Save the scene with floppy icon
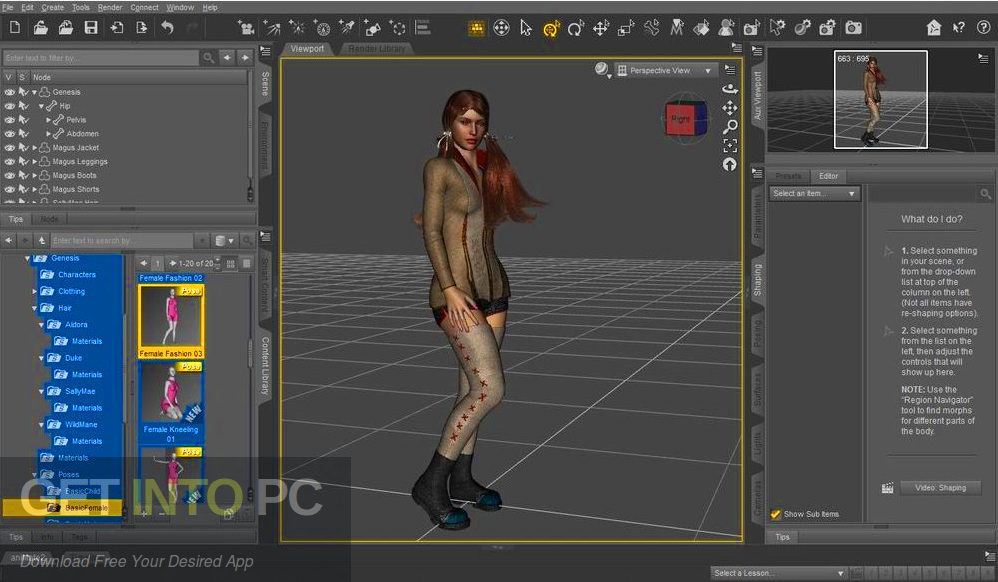The height and width of the screenshot is (582, 998). point(91,27)
